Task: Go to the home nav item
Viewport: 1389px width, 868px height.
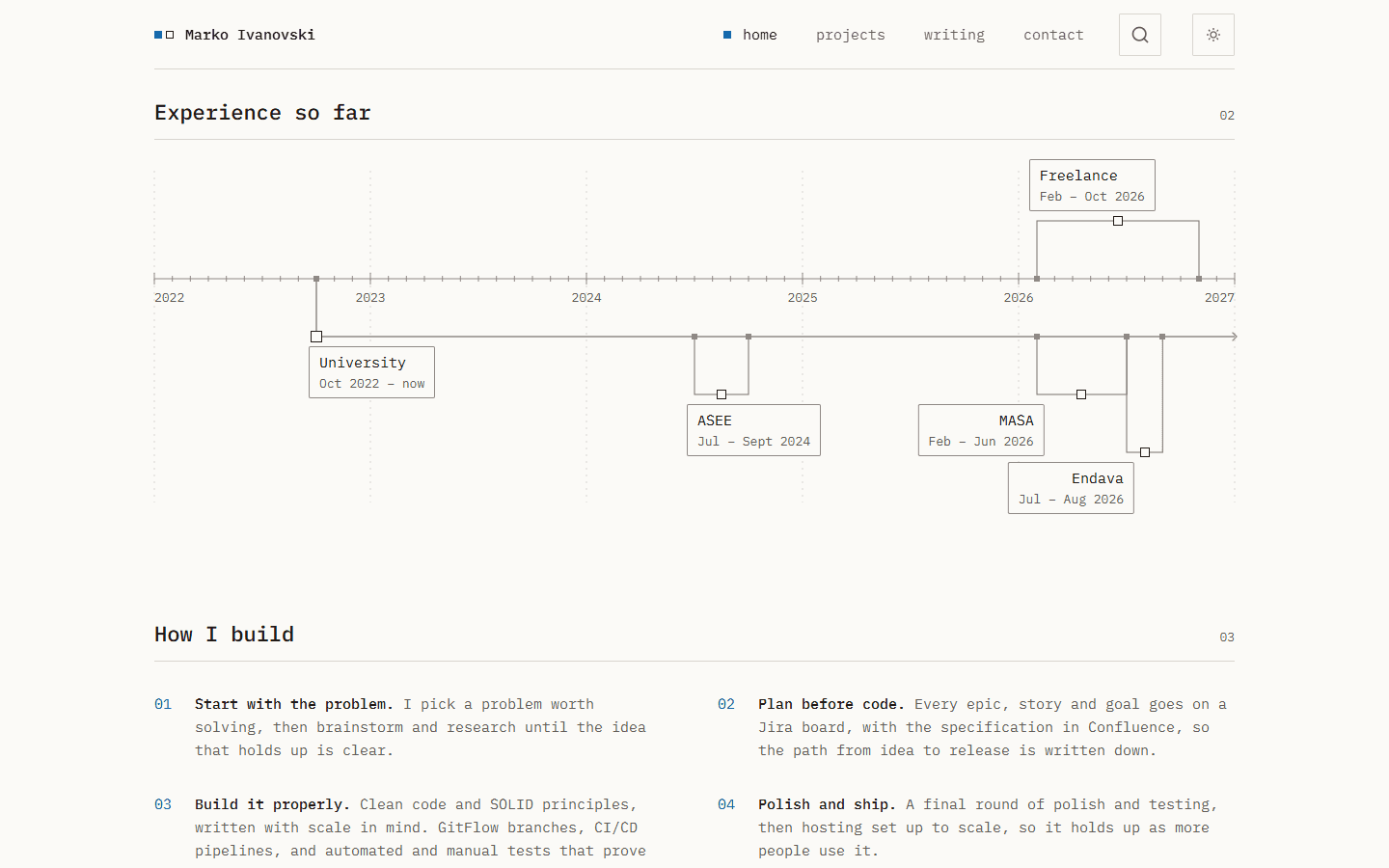Action: [750, 35]
